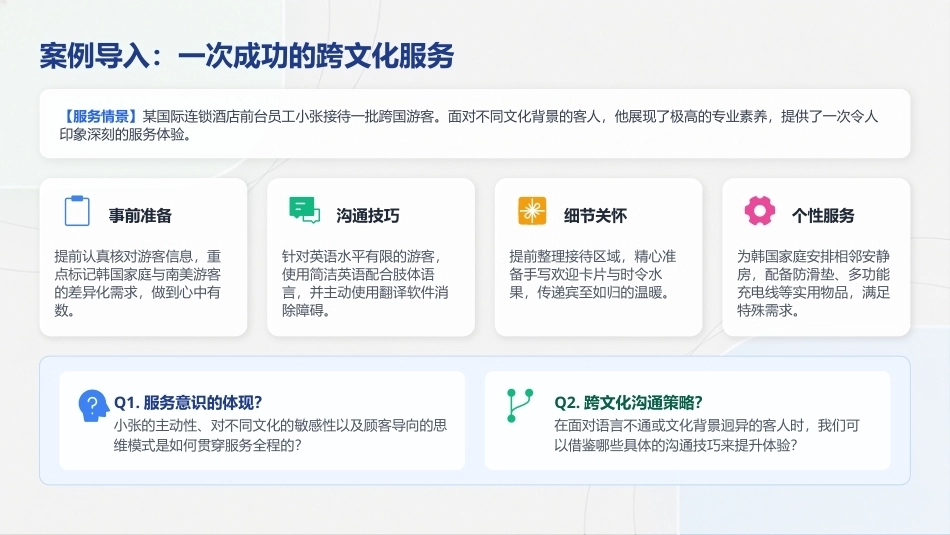This screenshot has width=950, height=535.
Task: Click the paragraph starting 提前整理接待区域
Action: pyautogui.click(x=593, y=274)
